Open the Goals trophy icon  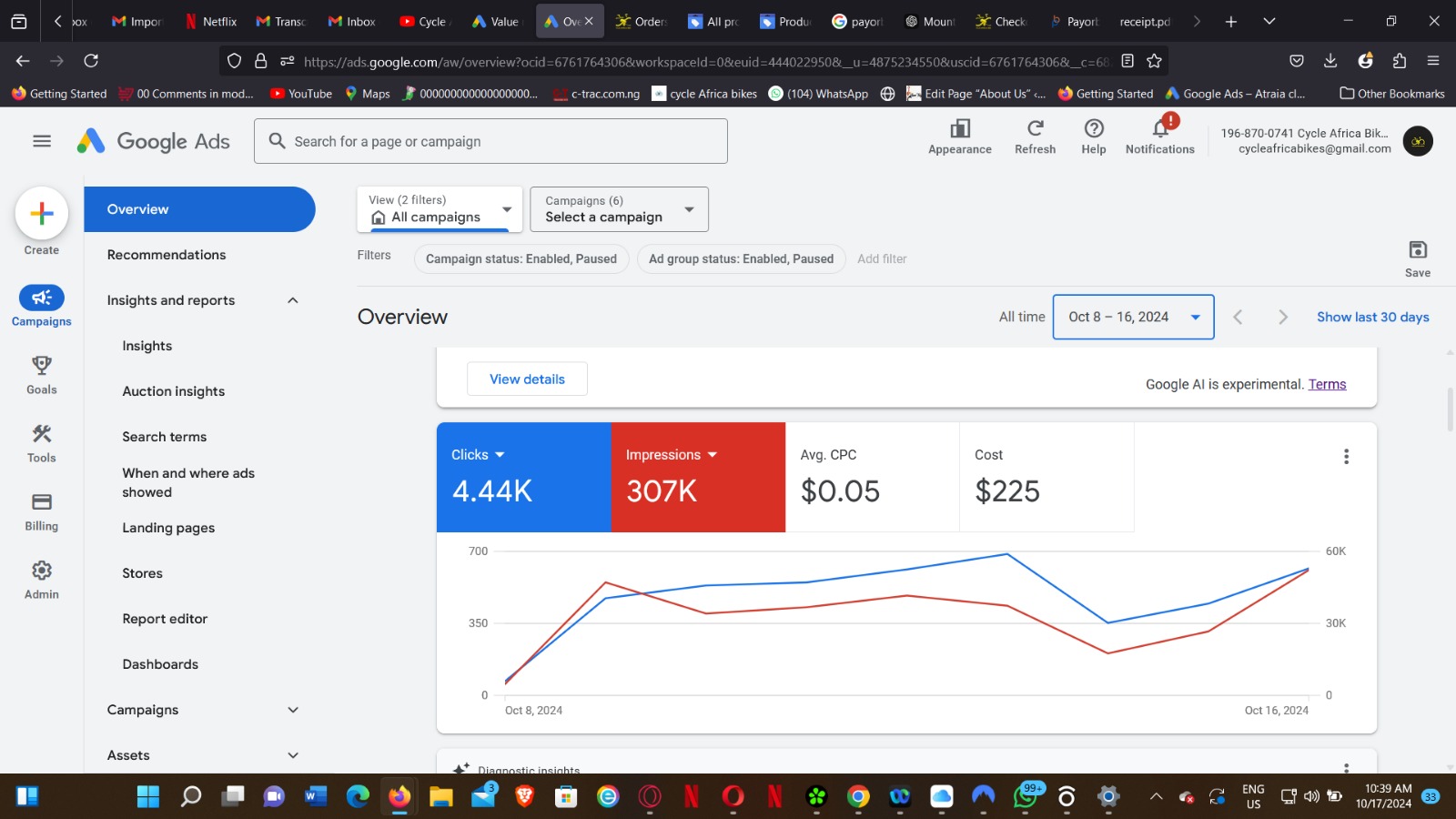click(42, 366)
